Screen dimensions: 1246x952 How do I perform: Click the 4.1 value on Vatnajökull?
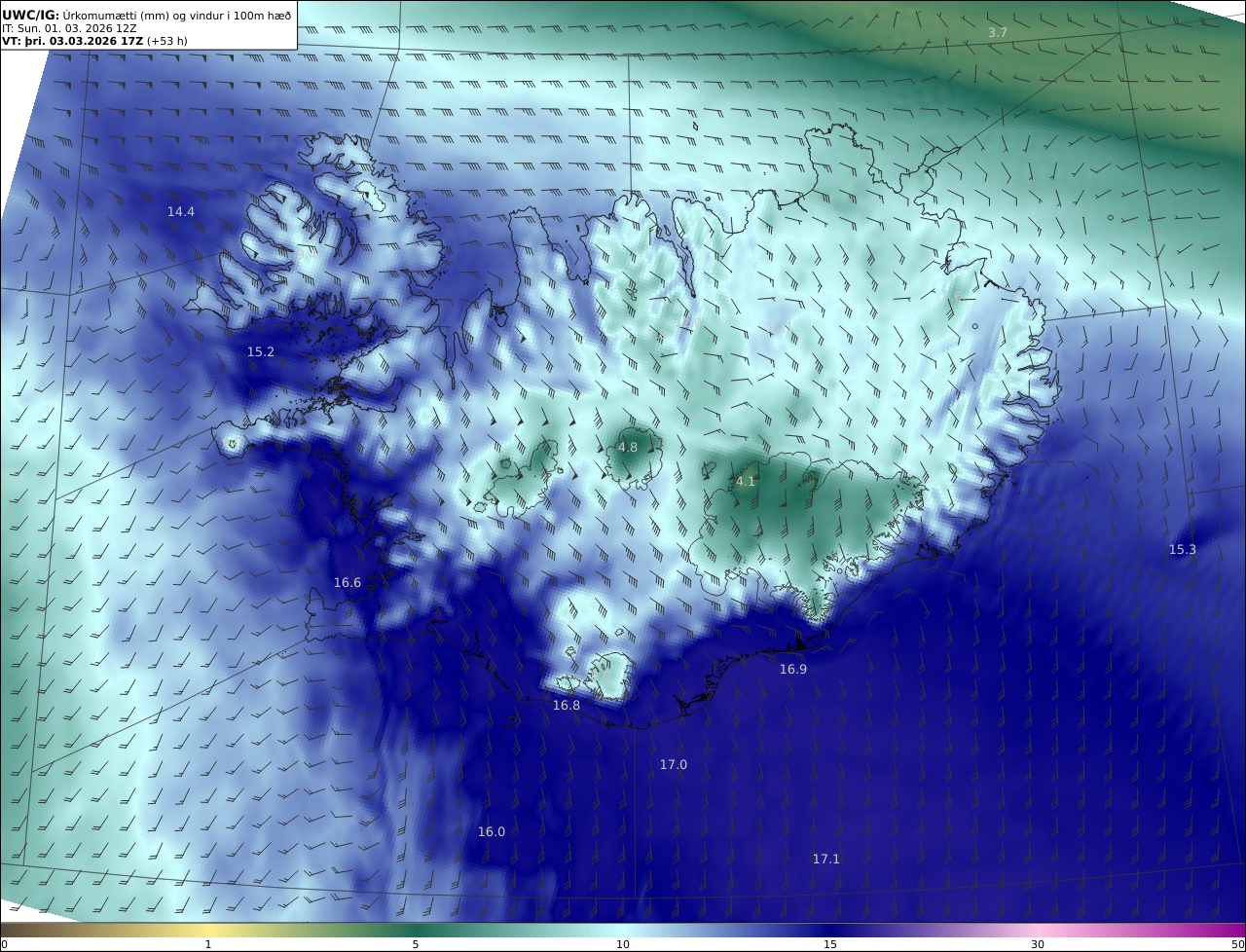click(746, 482)
